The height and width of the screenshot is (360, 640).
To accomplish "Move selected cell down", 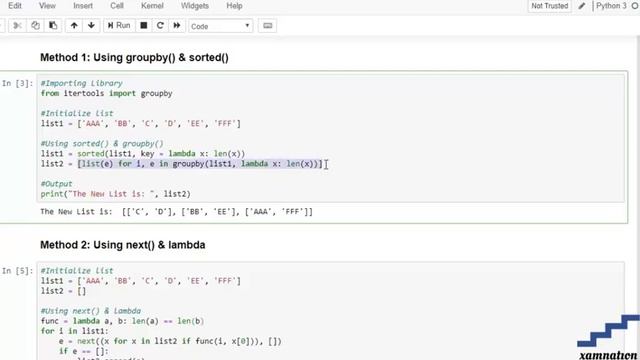I will point(91,26).
